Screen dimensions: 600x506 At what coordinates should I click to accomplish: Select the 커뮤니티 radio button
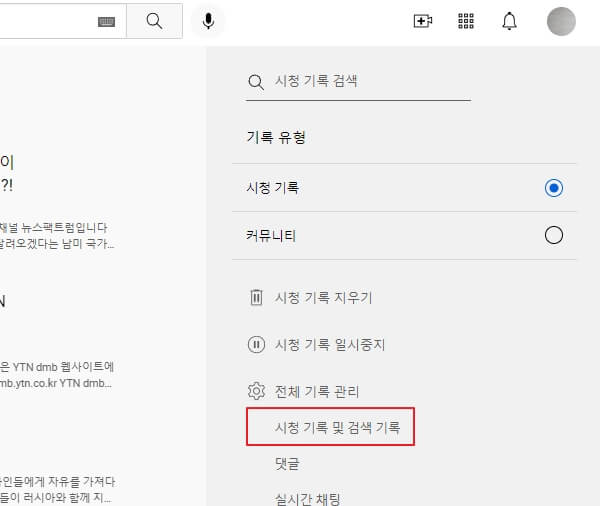tap(554, 235)
